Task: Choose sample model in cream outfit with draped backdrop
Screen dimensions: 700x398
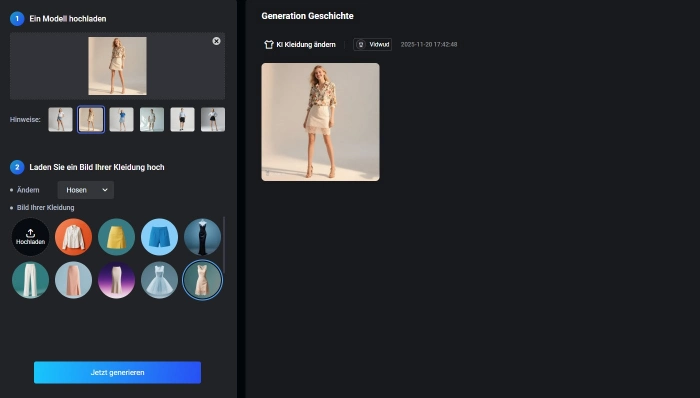Action: tap(152, 120)
